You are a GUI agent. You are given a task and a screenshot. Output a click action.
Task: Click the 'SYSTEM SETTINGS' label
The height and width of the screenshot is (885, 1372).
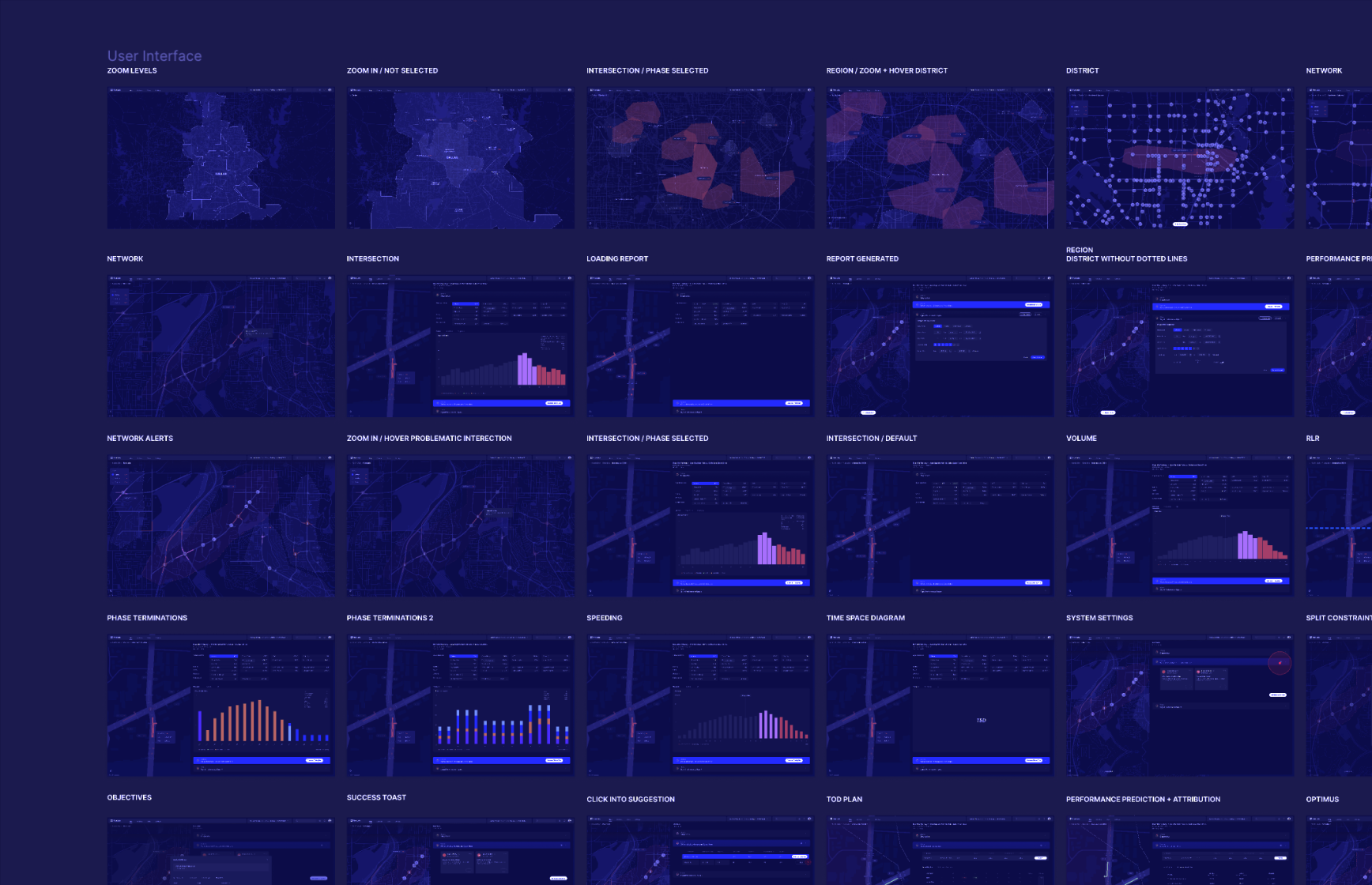click(x=1099, y=618)
